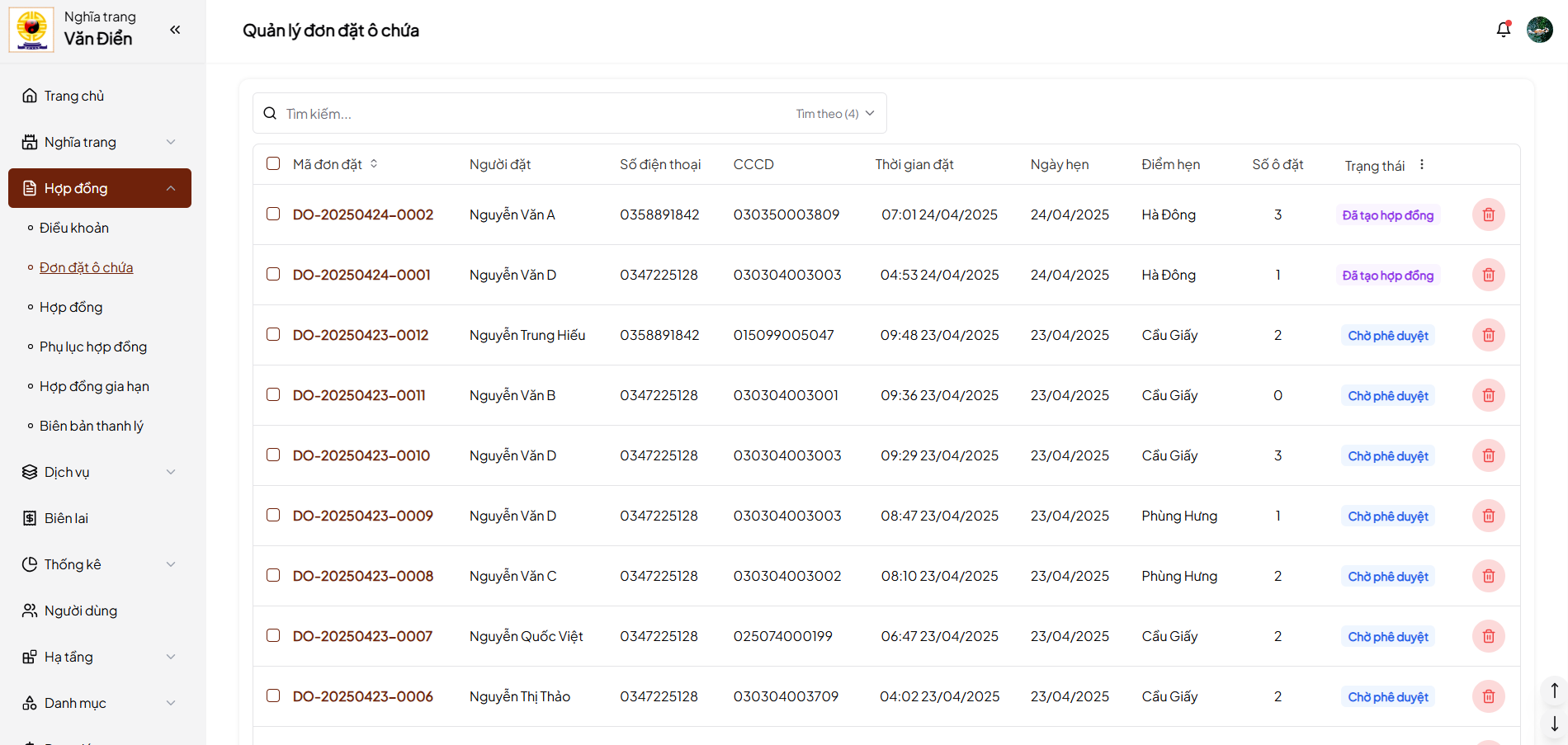Click trash icon for order DO-20250423-0012

(x=1488, y=335)
